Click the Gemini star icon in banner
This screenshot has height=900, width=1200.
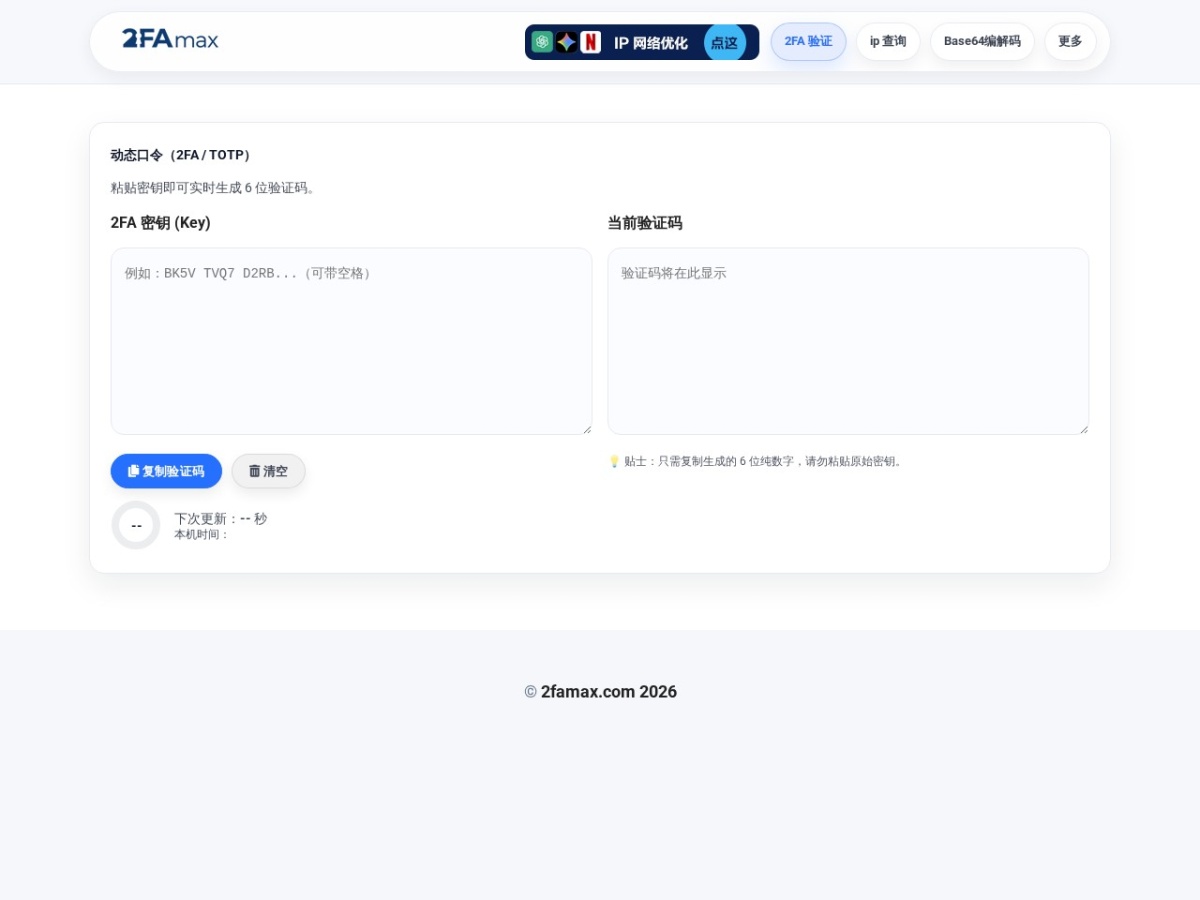click(x=567, y=42)
